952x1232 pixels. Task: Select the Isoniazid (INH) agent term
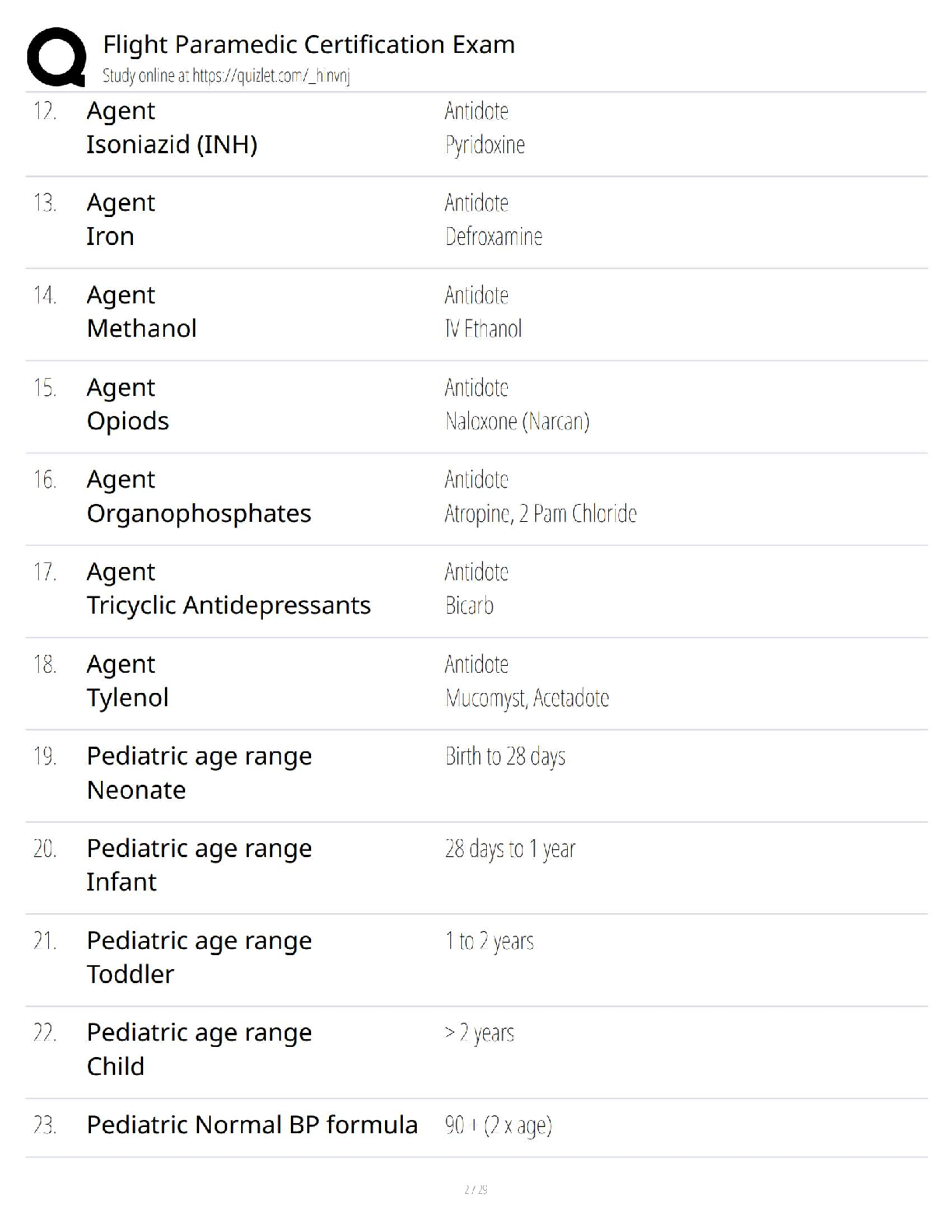click(172, 145)
